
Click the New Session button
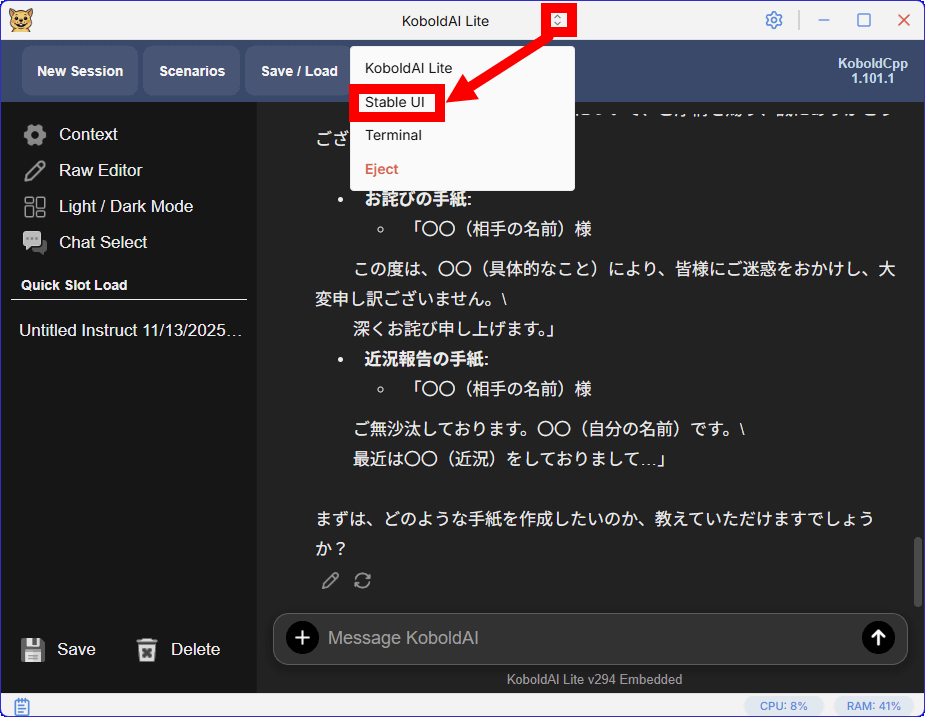tap(80, 71)
